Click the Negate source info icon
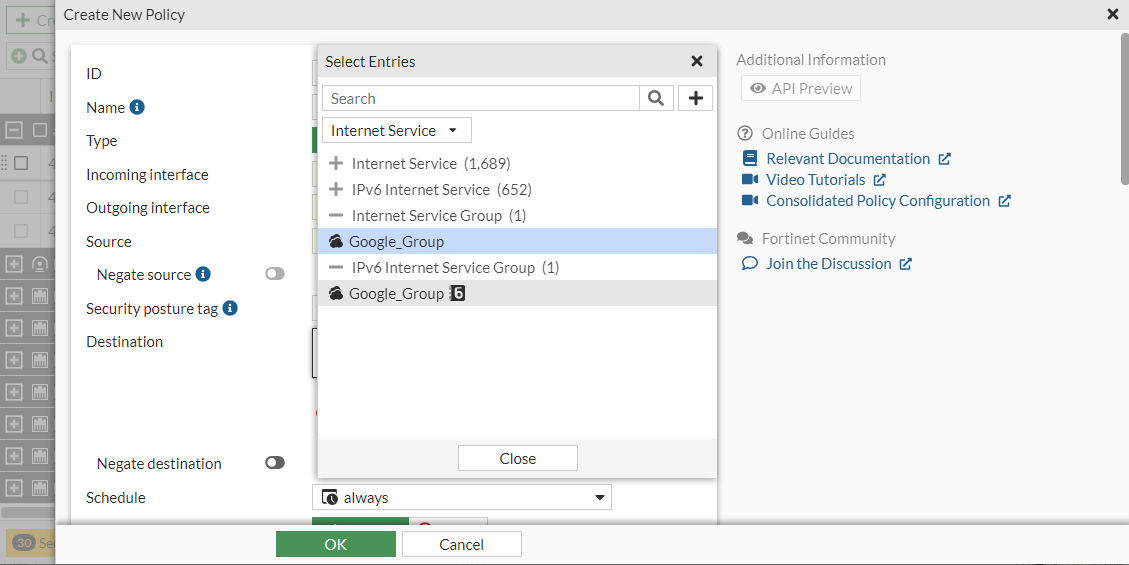This screenshot has width=1129, height=565. pos(203,274)
